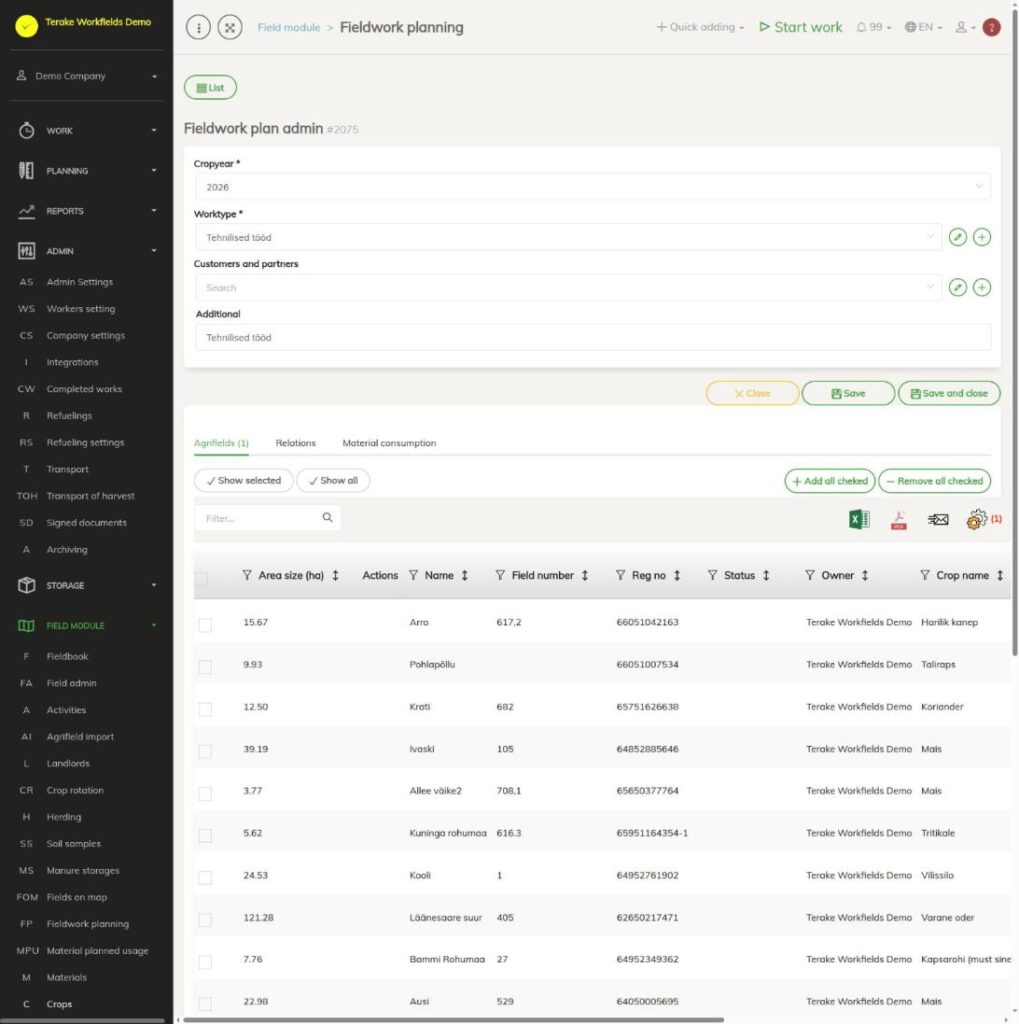Export table to Excel icon
1019x1024 pixels.
tap(859, 519)
